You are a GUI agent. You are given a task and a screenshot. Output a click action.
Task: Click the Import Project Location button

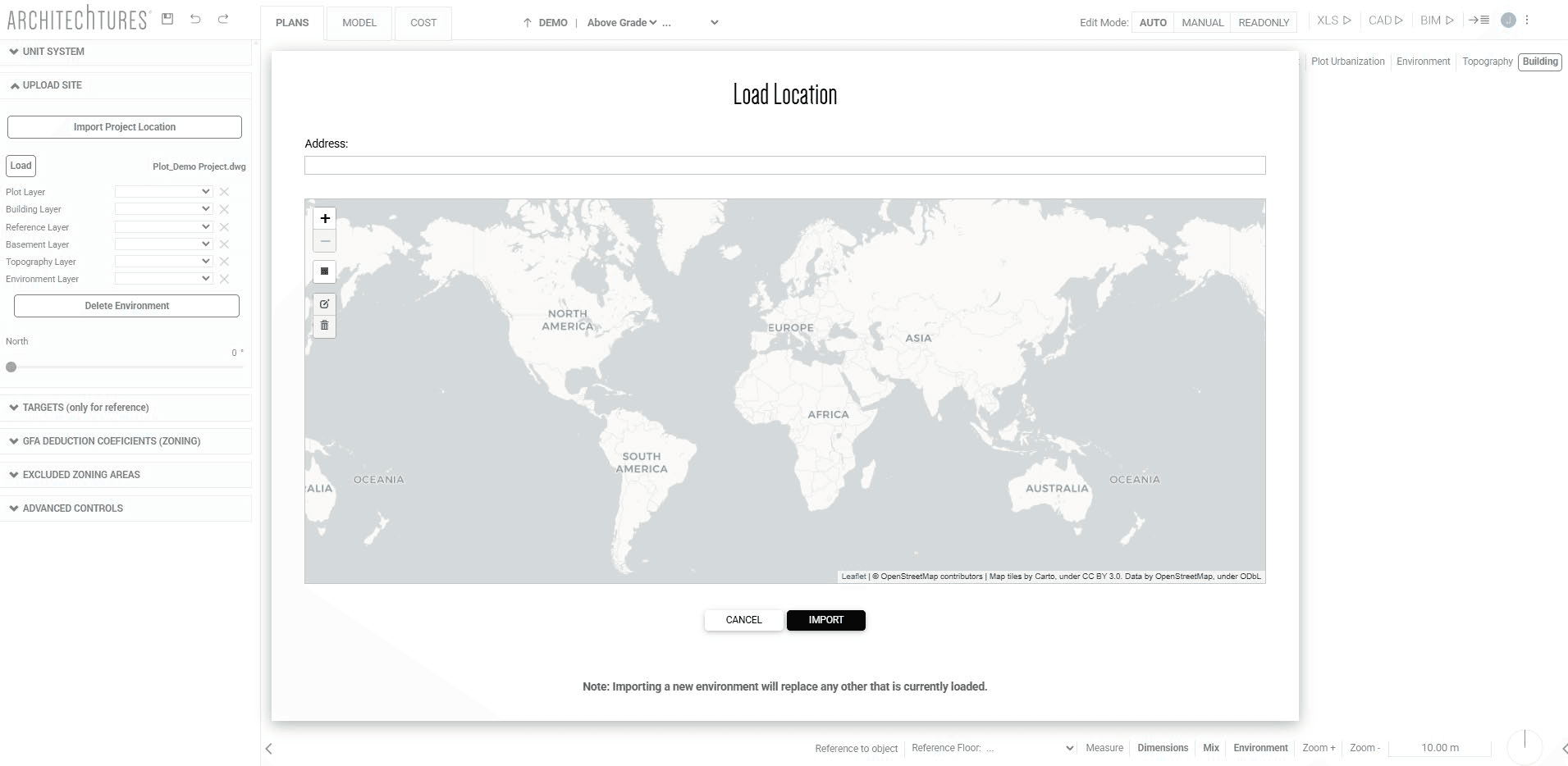click(124, 126)
